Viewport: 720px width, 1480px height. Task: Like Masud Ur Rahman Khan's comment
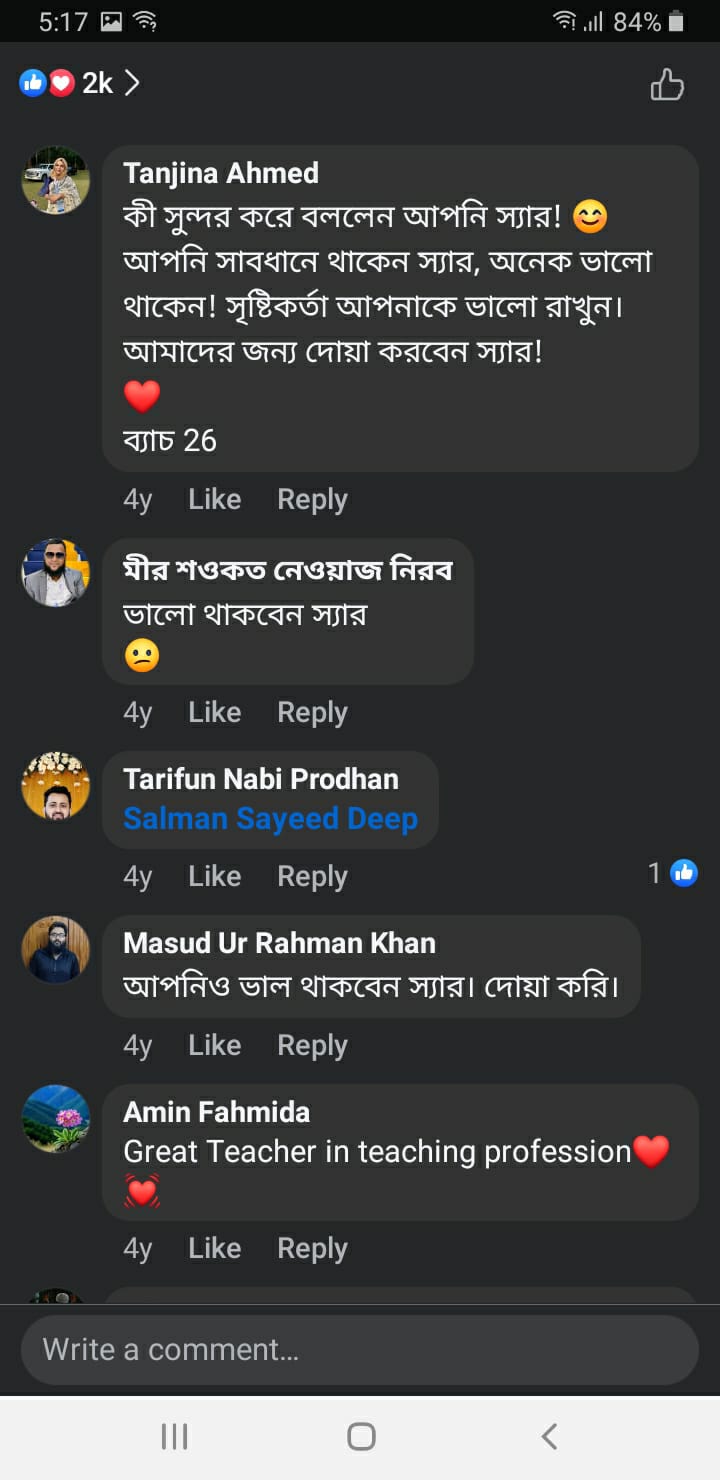(x=214, y=1045)
